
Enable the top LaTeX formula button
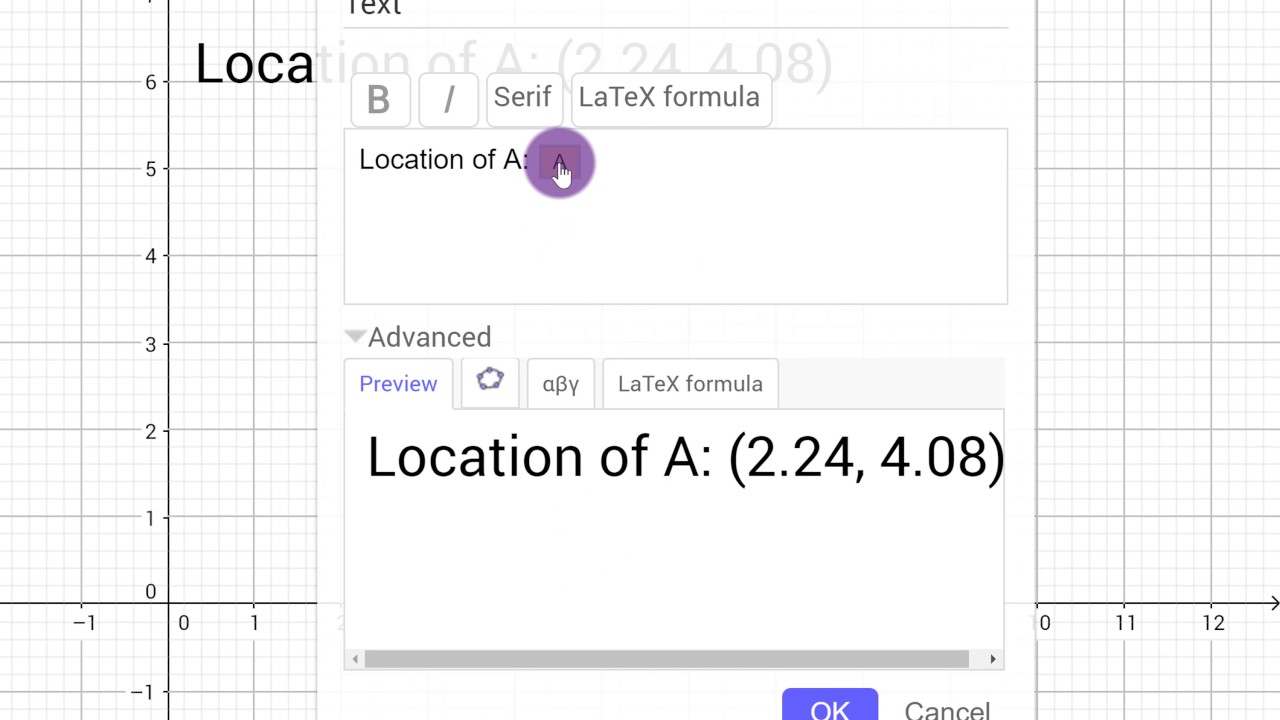click(x=669, y=98)
